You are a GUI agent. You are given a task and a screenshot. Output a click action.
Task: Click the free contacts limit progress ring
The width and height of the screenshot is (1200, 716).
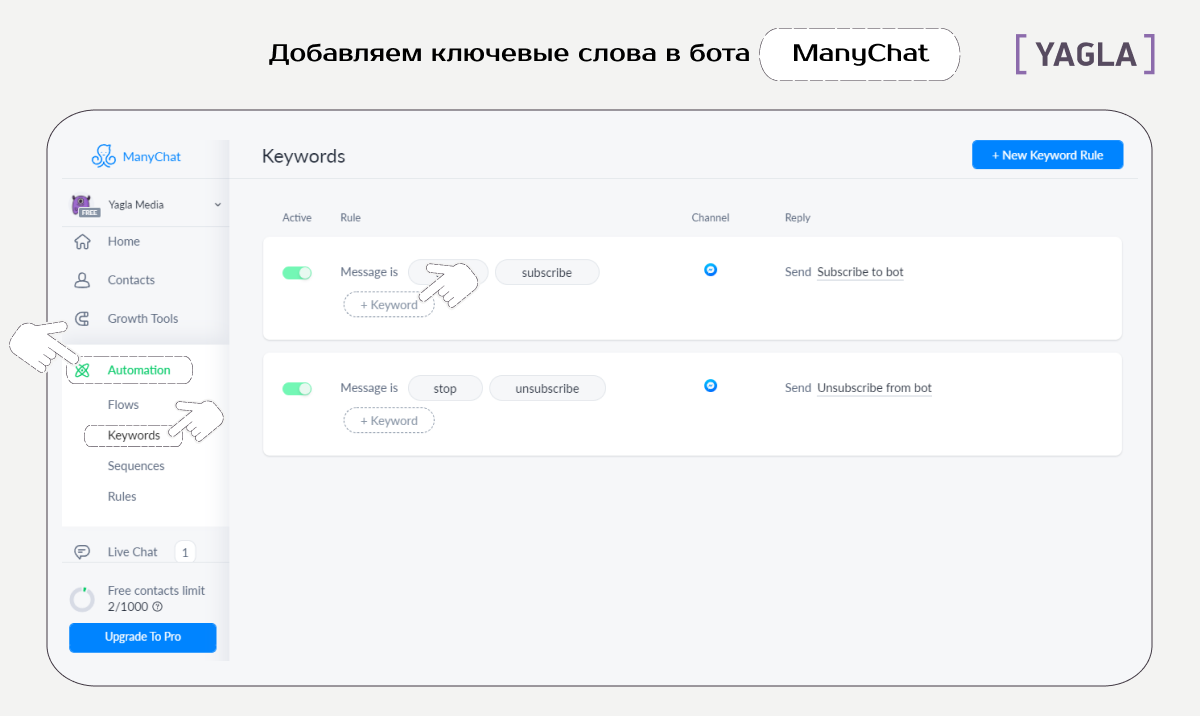coord(83,599)
